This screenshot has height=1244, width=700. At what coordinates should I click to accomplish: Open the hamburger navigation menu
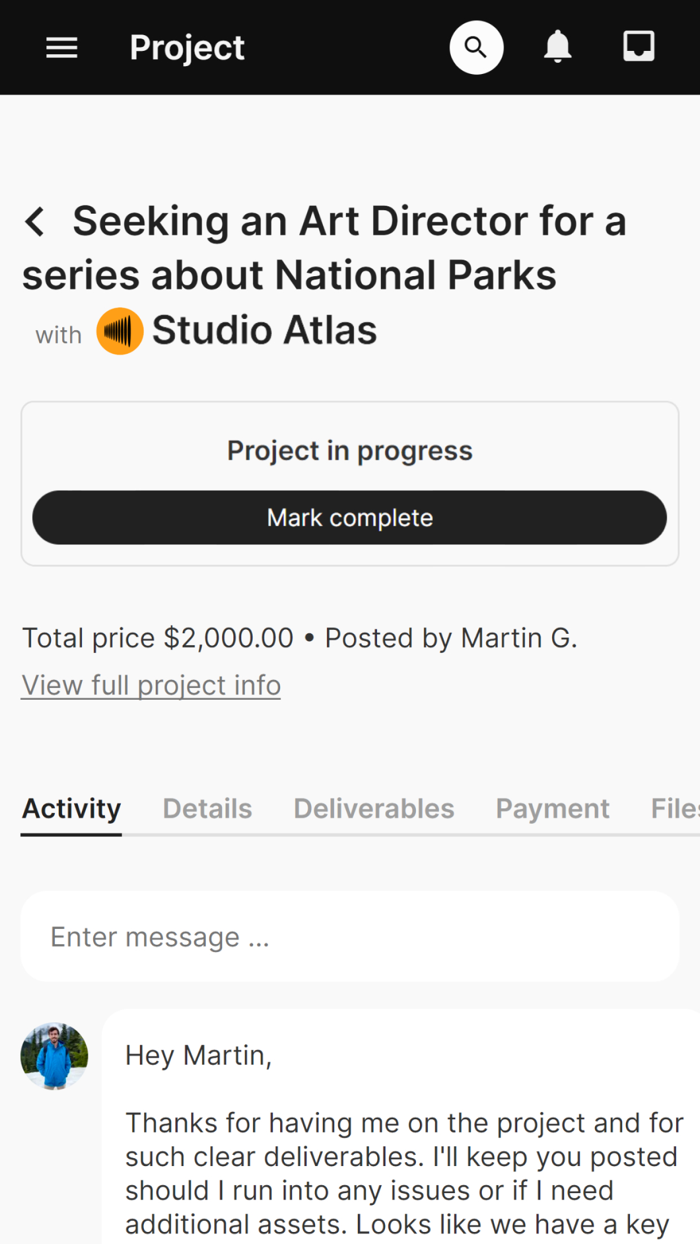coord(62,48)
